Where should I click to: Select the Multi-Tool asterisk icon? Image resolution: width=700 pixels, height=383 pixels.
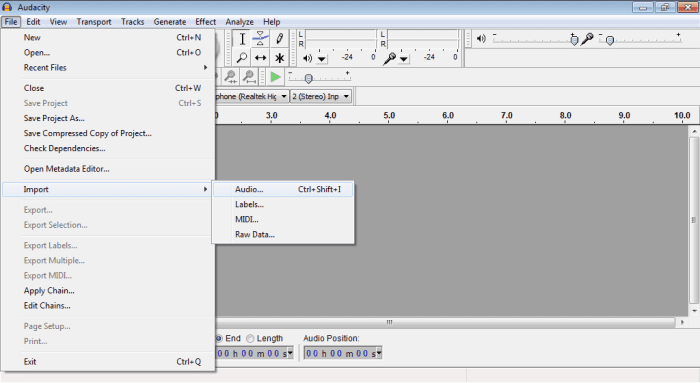click(279, 58)
